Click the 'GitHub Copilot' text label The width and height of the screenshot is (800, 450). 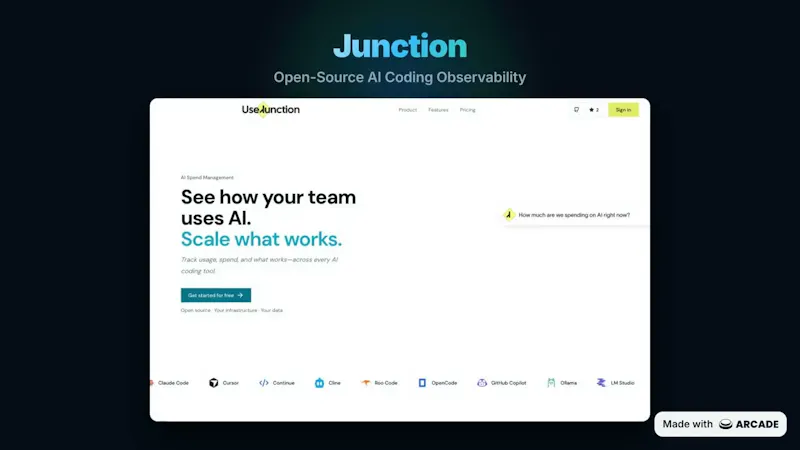pyautogui.click(x=509, y=383)
